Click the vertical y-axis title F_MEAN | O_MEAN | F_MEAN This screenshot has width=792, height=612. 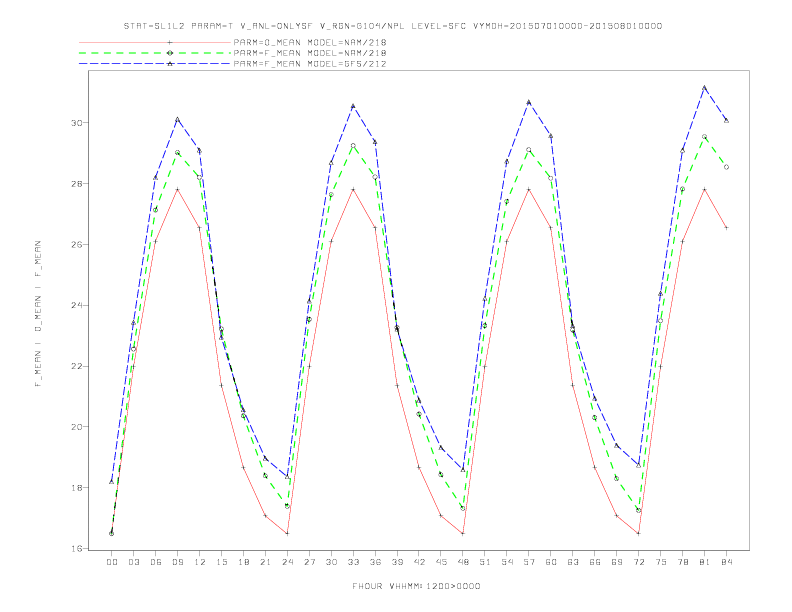38,314
